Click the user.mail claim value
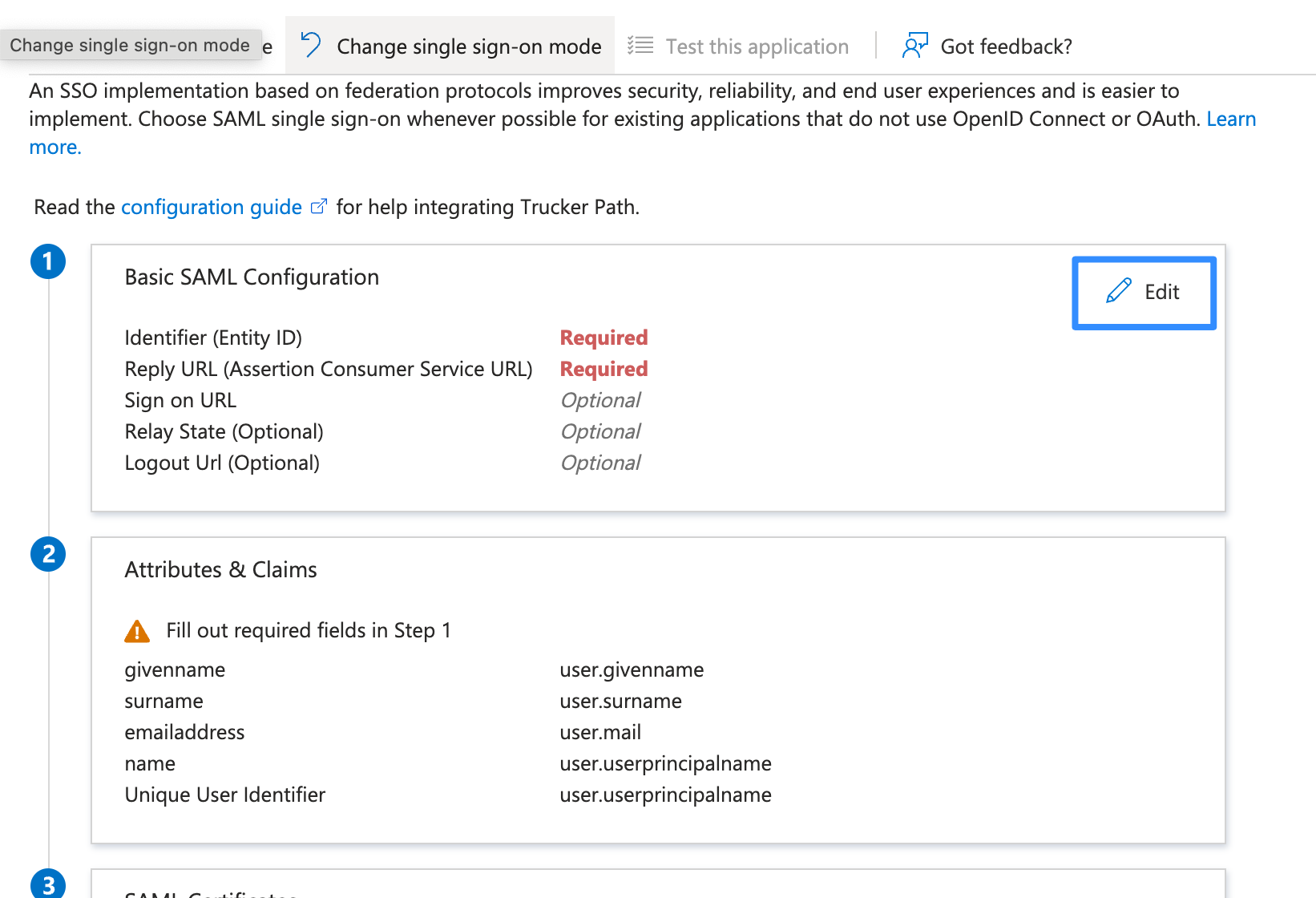 pos(600,732)
